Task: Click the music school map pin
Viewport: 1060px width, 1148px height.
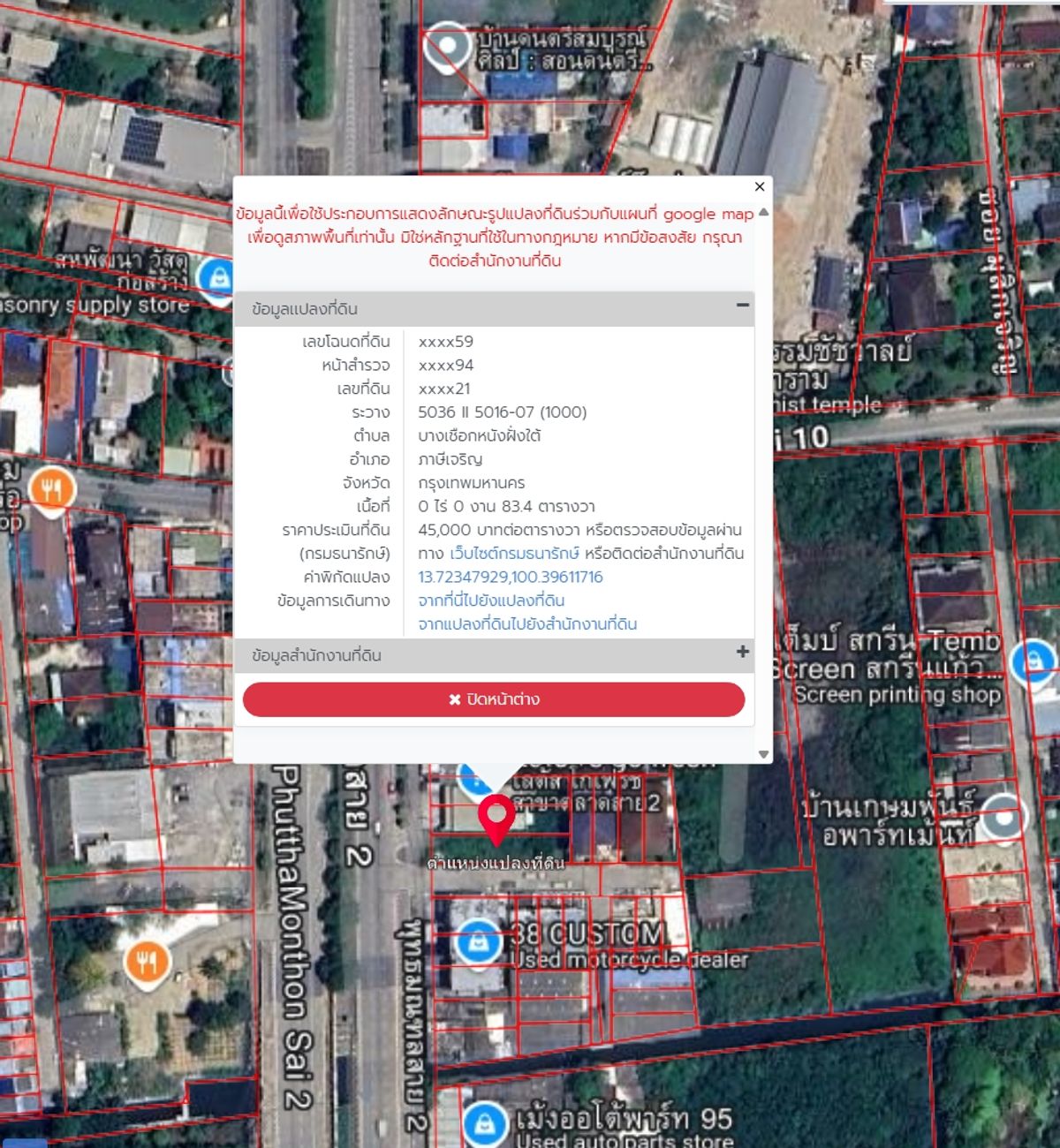Action: tap(447, 45)
